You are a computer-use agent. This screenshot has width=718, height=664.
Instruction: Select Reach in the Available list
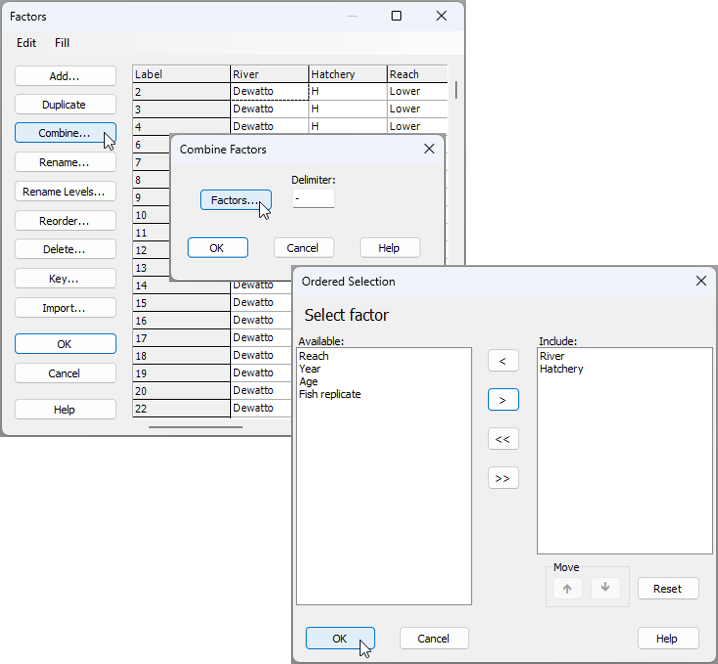[313, 356]
